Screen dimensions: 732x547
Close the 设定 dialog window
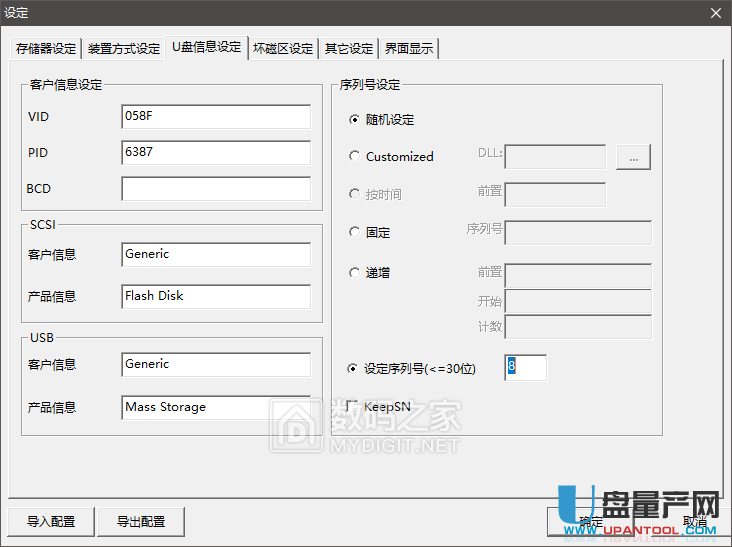715,13
